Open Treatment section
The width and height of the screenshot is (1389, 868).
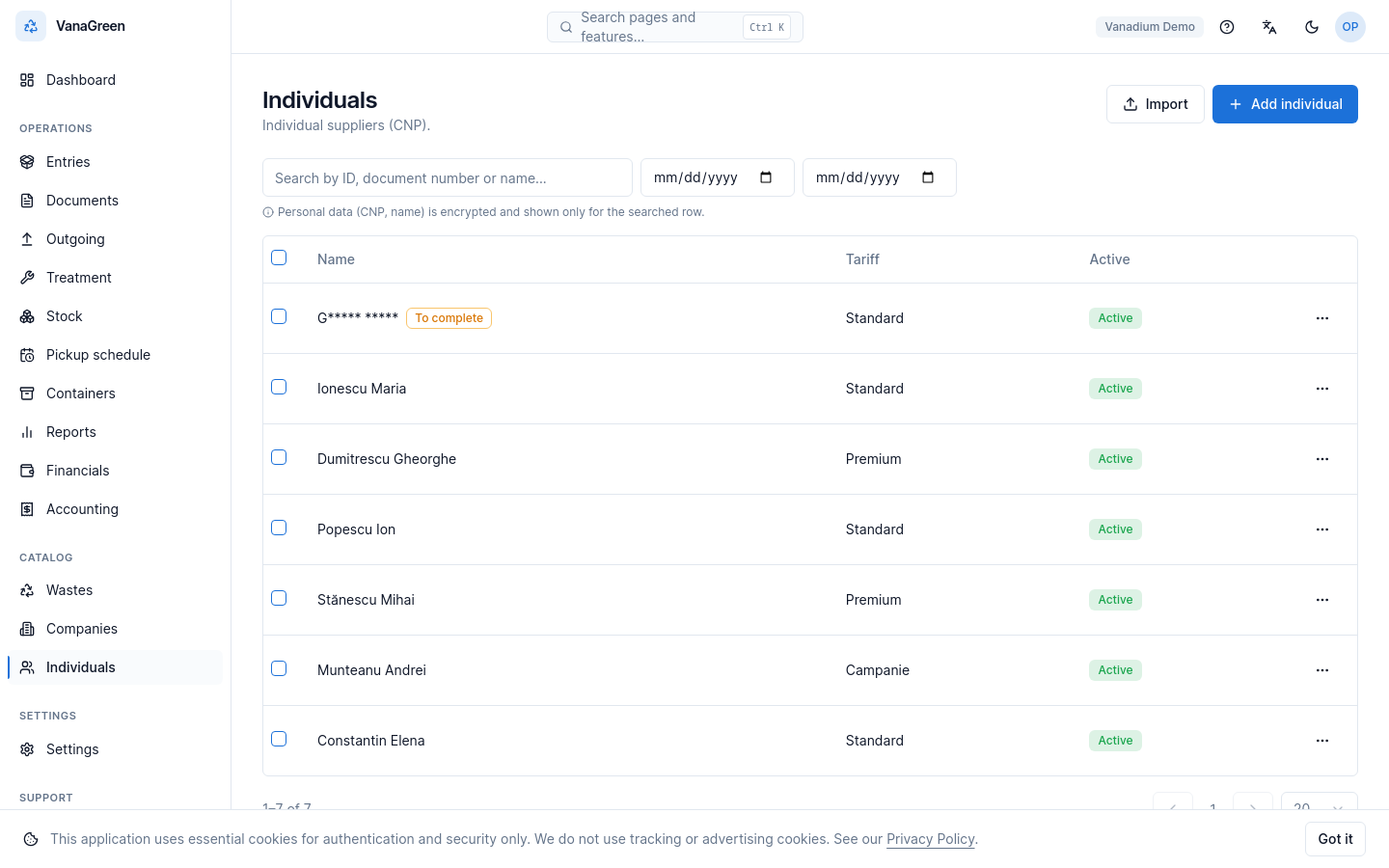tap(115, 278)
